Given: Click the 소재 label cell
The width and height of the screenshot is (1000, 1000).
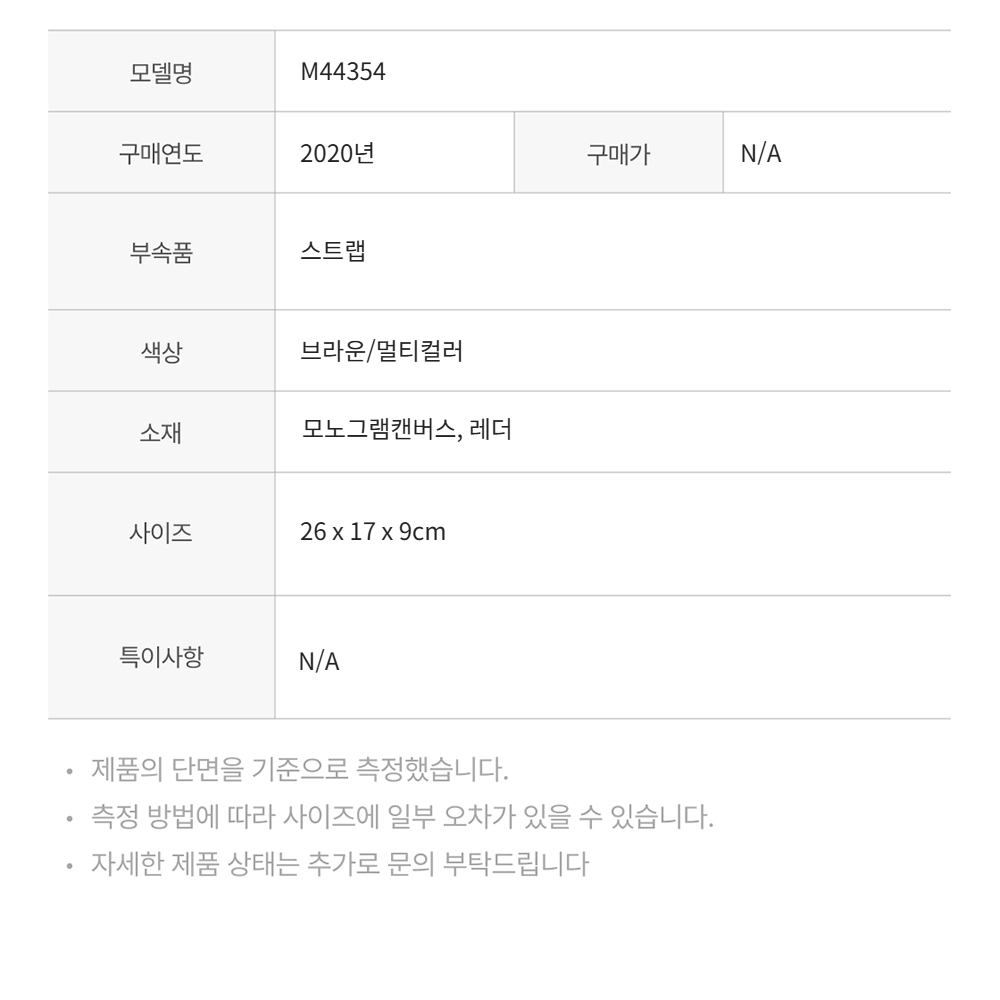Looking at the screenshot, I should [161, 432].
